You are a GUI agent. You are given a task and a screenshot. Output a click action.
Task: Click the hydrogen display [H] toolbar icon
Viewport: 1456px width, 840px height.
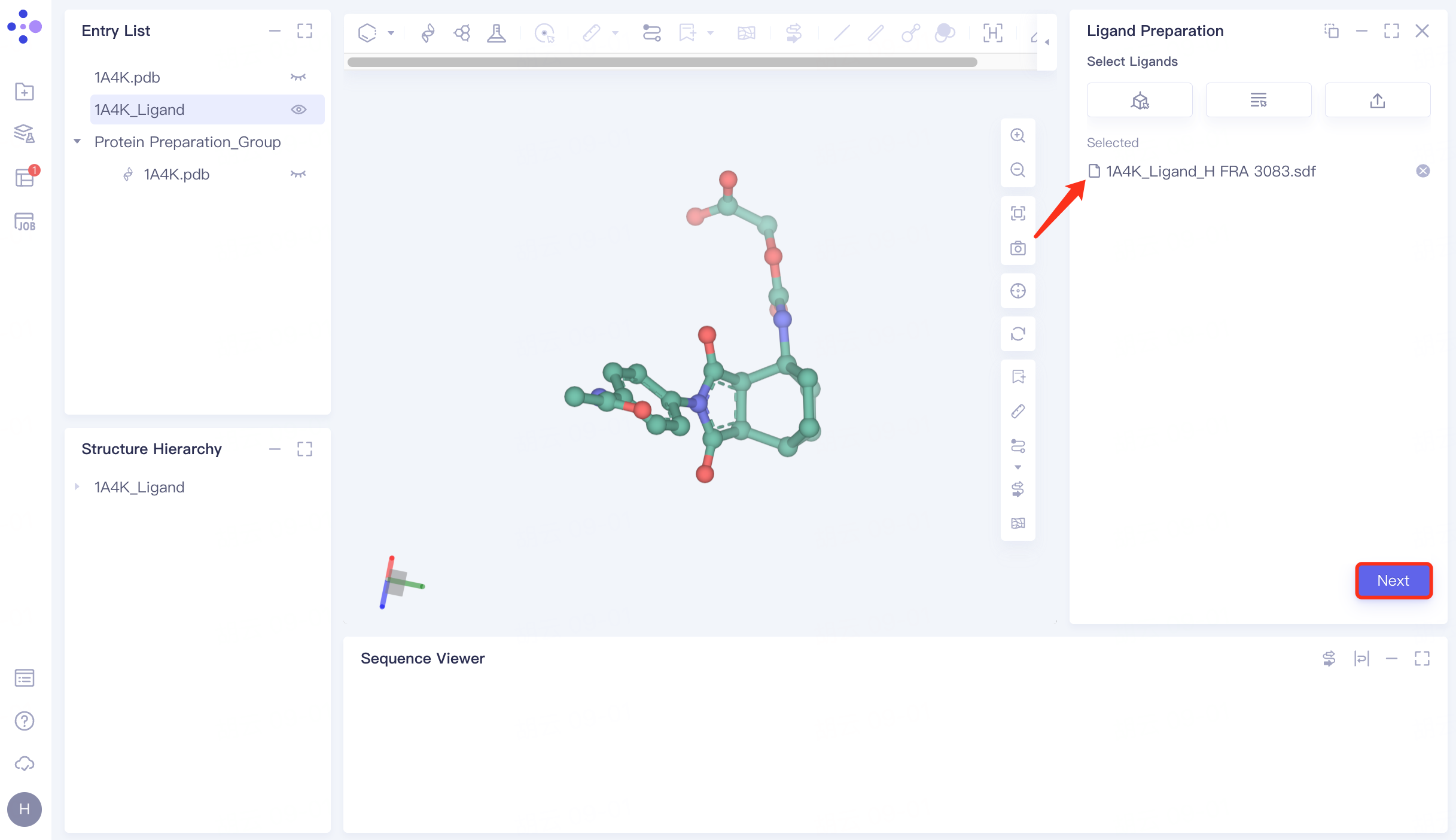pyautogui.click(x=992, y=34)
